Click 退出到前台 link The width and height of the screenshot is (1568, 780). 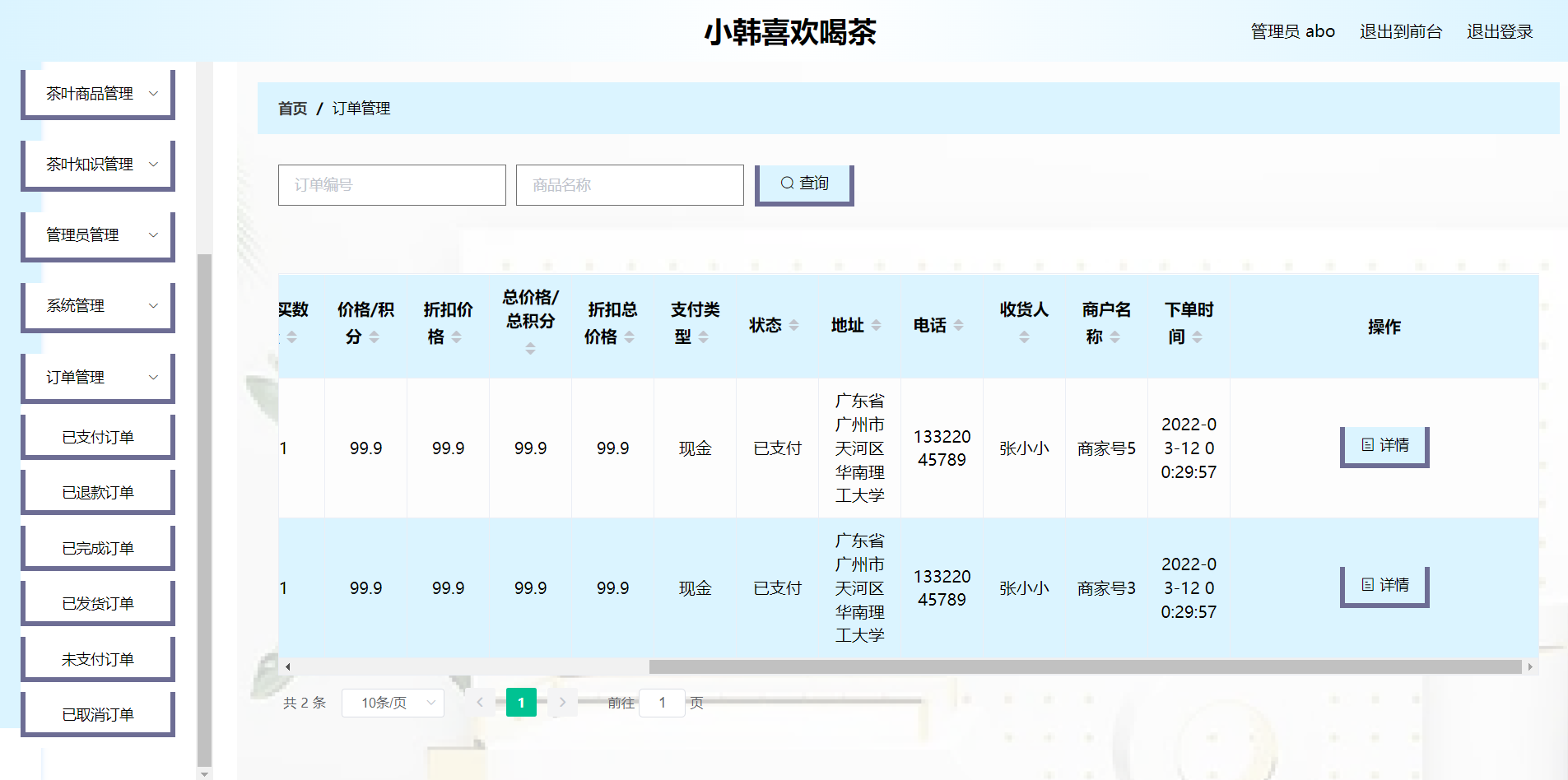1401,31
